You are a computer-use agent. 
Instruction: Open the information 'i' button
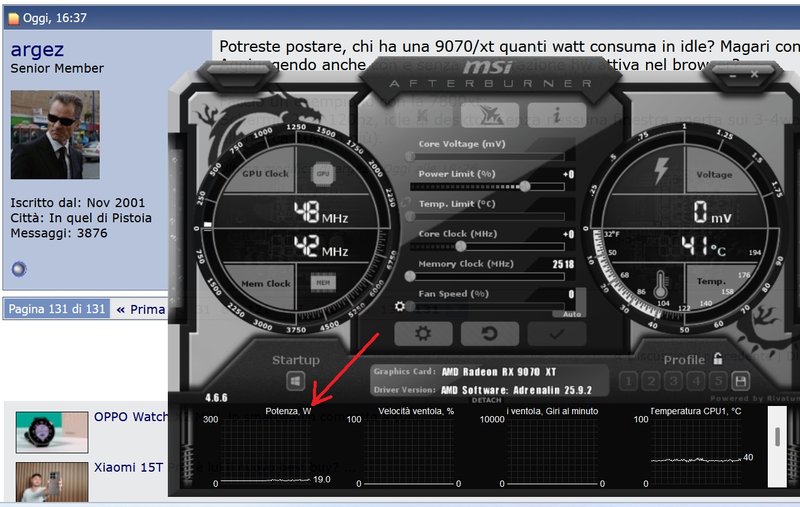point(557,115)
